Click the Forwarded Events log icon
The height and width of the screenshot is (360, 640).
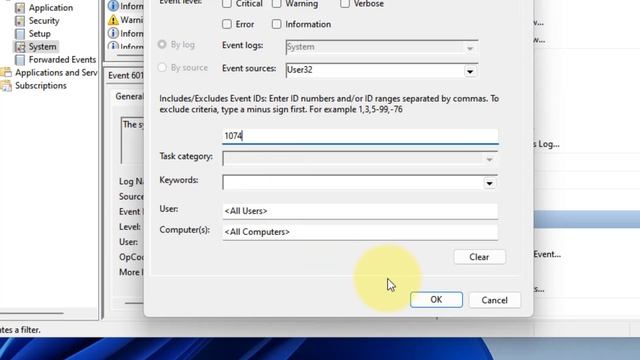[20, 60]
